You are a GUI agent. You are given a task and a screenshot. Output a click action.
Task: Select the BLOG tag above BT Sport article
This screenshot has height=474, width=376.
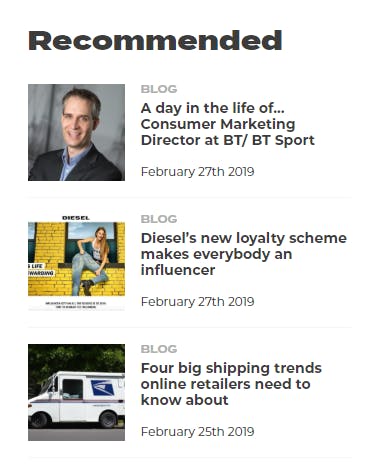point(159,89)
